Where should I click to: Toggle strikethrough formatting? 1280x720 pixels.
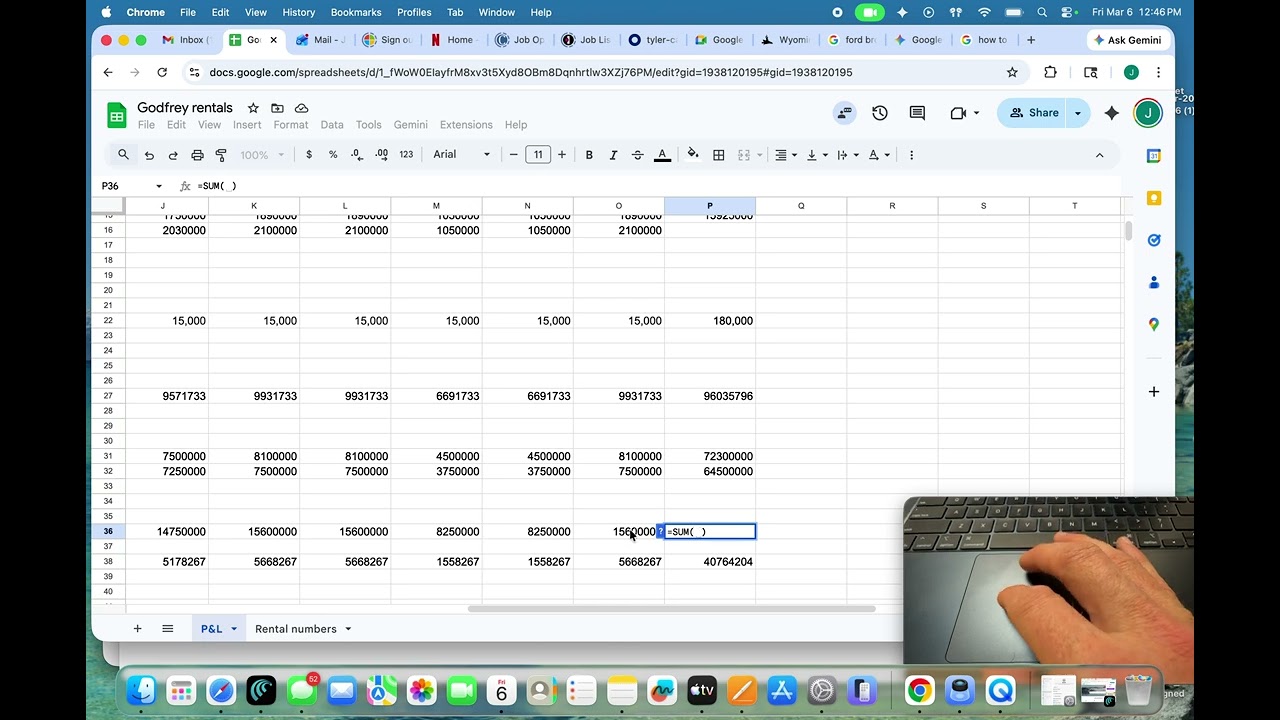point(637,155)
